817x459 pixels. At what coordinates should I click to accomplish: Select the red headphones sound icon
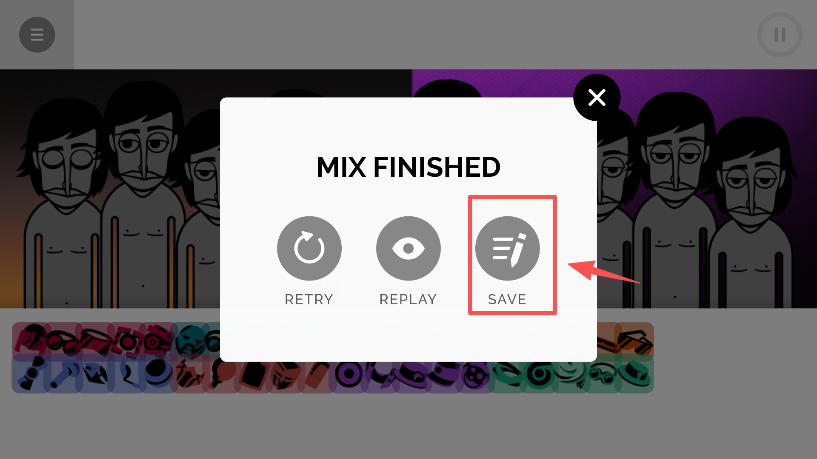point(29,339)
